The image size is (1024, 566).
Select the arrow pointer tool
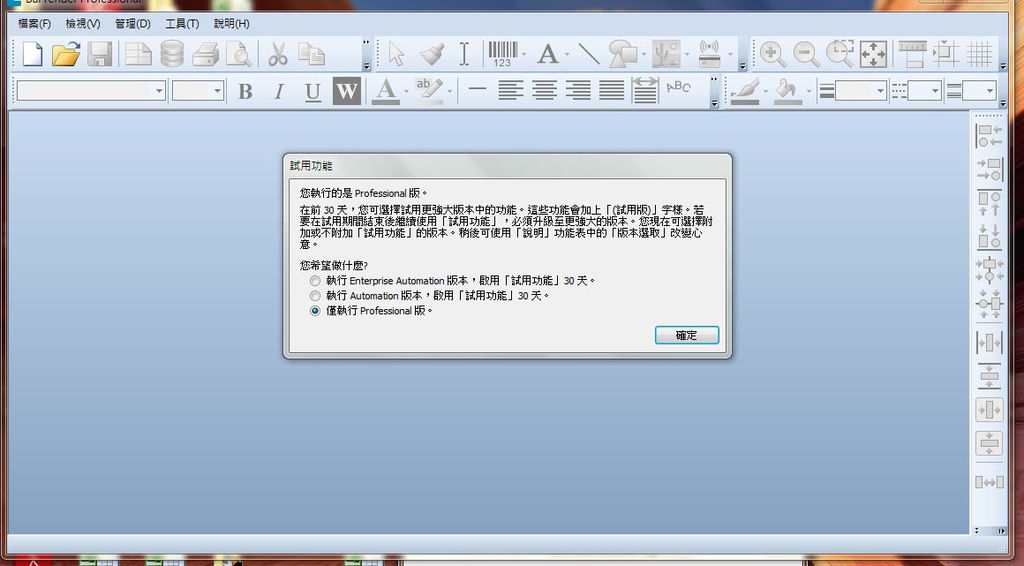tap(396, 54)
